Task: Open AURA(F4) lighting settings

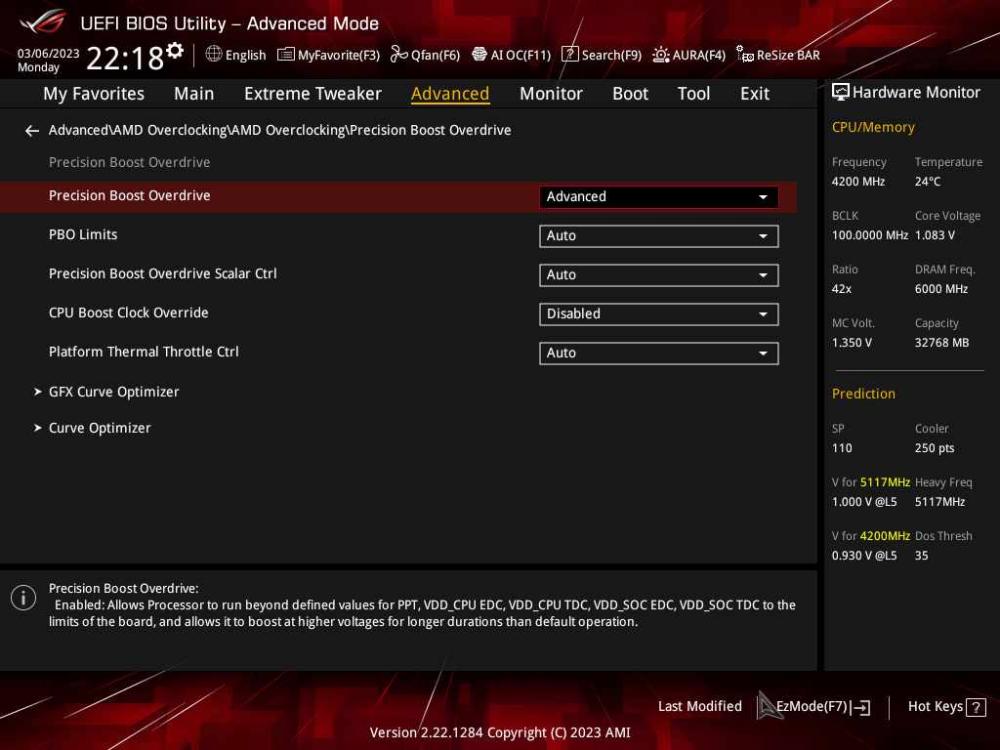Action: (x=689, y=55)
